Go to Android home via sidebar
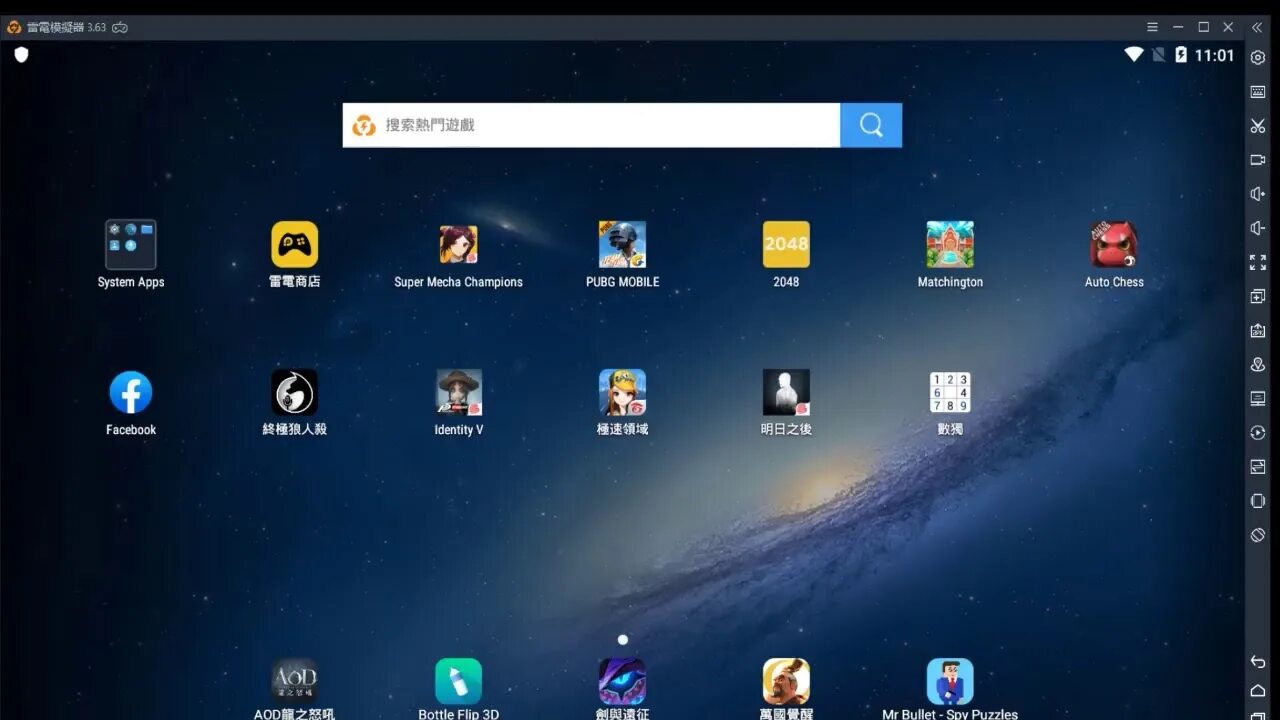The image size is (1280, 720). pos(1258,690)
